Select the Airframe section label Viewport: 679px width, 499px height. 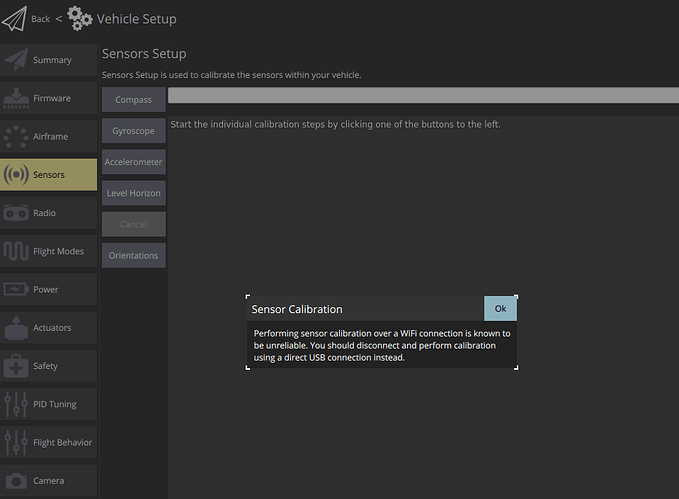(51, 136)
